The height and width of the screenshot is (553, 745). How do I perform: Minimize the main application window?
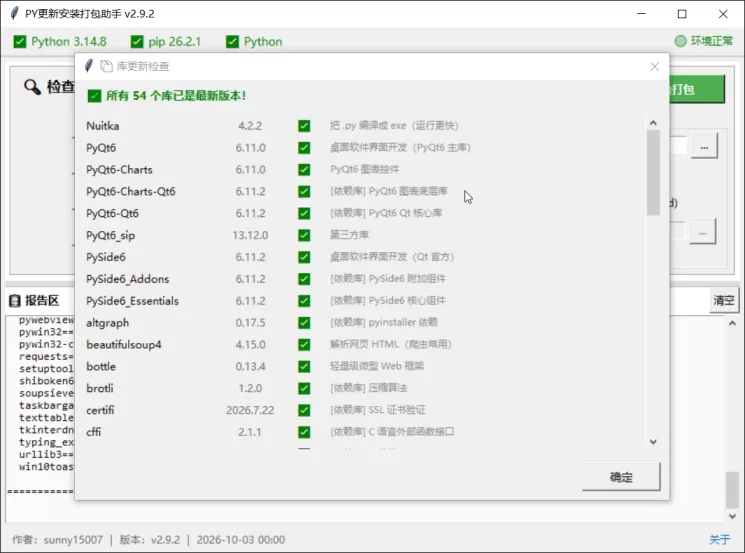[x=641, y=14]
